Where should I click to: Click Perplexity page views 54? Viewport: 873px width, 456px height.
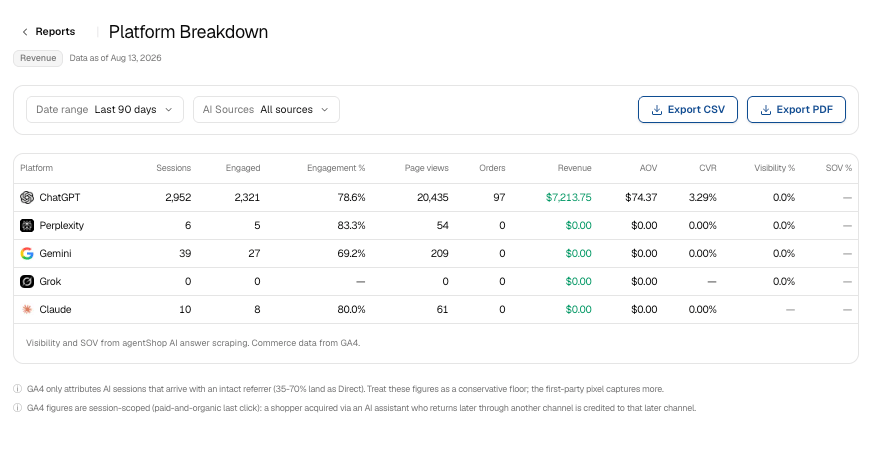pyautogui.click(x=443, y=225)
